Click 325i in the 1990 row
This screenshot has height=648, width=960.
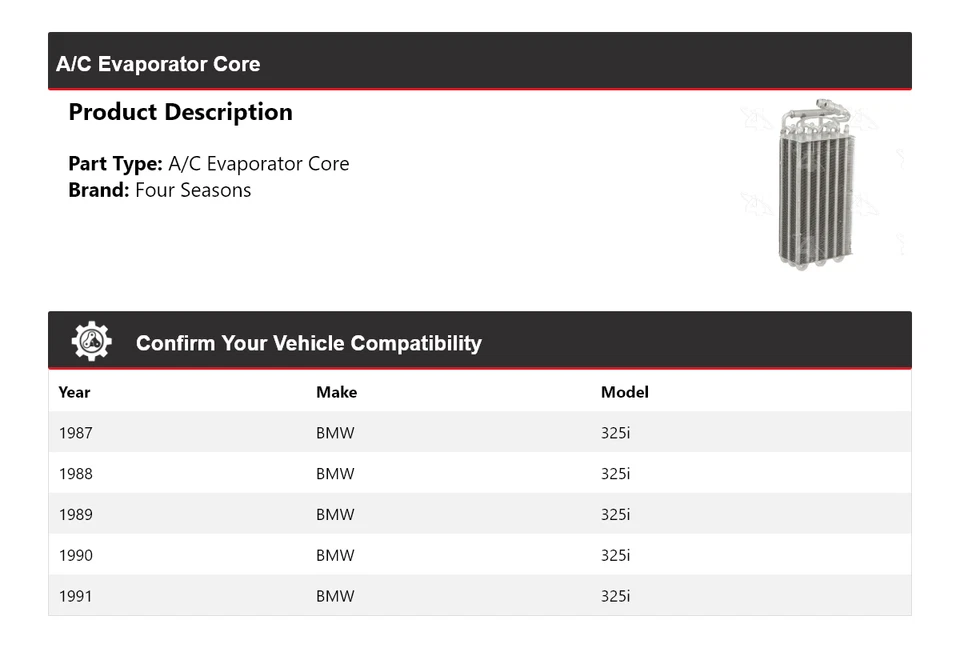point(615,555)
